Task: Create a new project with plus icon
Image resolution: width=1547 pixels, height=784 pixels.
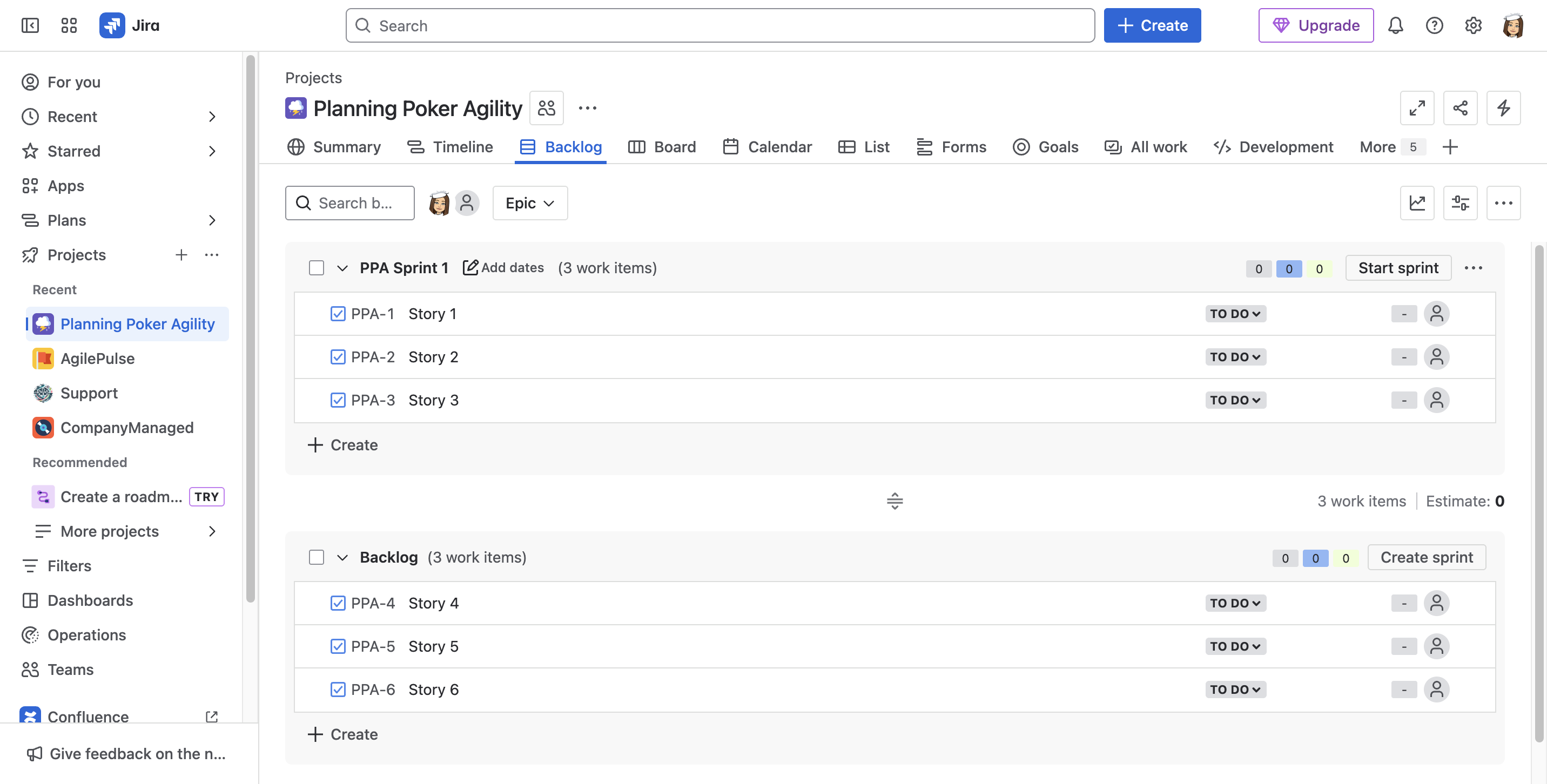Action: click(x=181, y=255)
